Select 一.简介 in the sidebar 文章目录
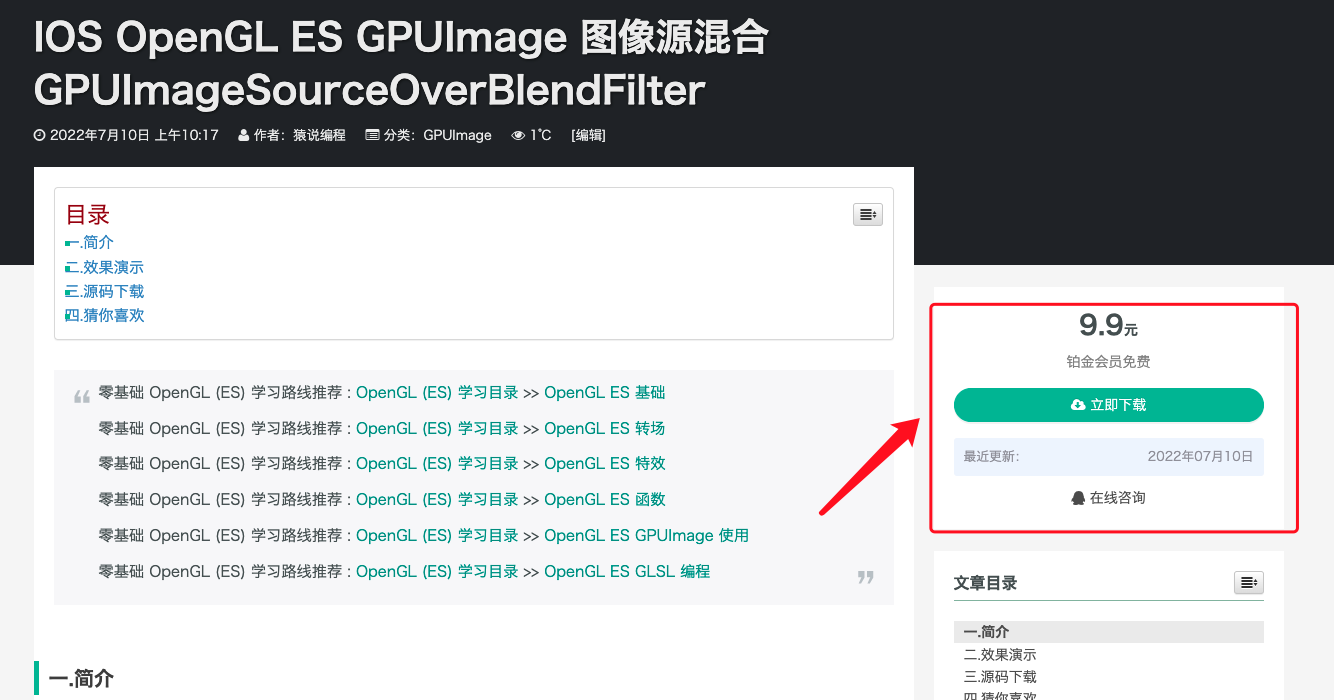This screenshot has width=1334, height=700. 986,631
